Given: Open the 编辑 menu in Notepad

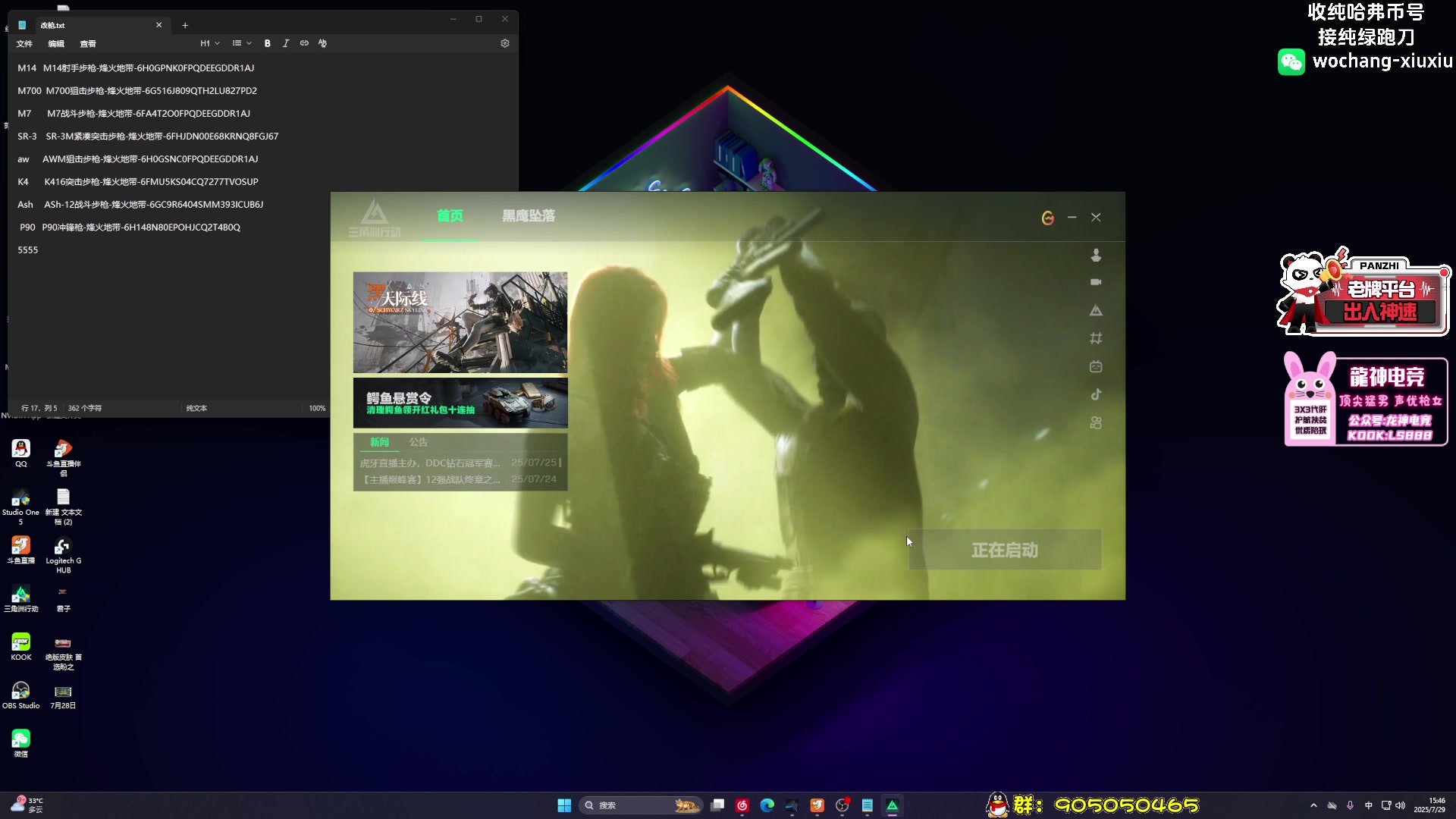Looking at the screenshot, I should (x=56, y=44).
